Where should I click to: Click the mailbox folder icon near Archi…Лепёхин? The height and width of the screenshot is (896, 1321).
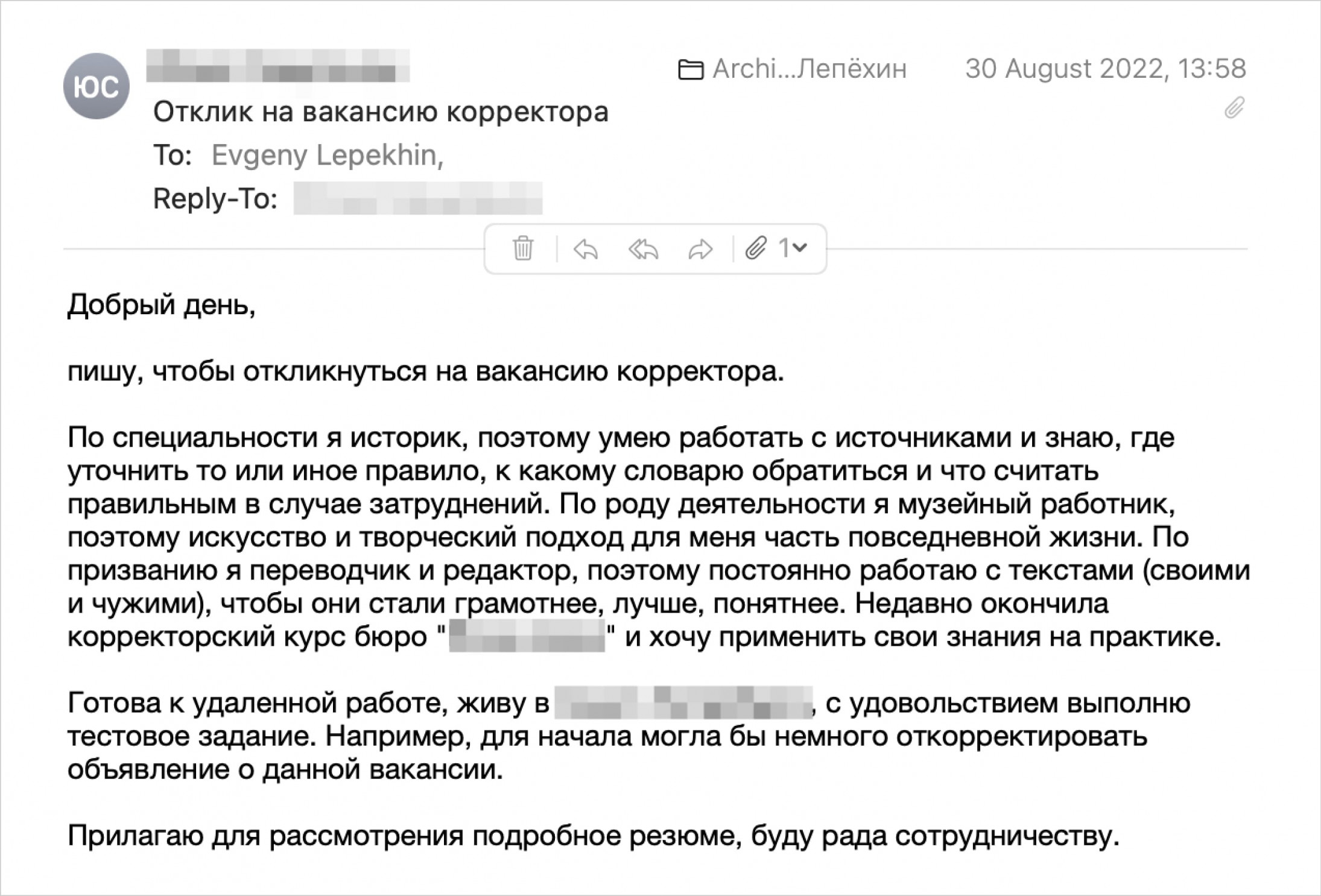(x=691, y=70)
